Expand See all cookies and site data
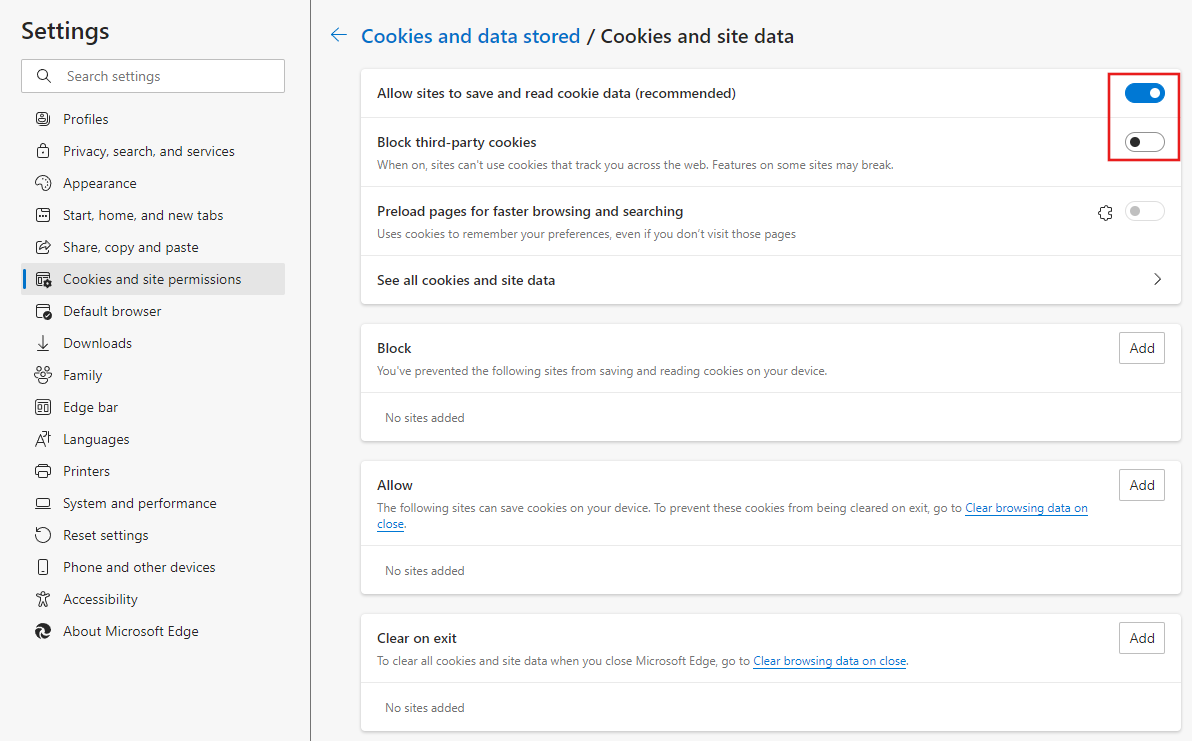Screen dimensions: 1192x741 1157,280
